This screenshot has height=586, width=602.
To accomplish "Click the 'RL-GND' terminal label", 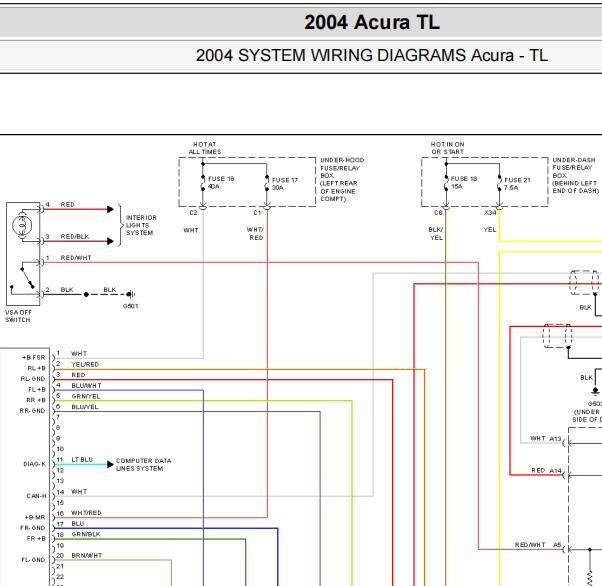I will coord(33,379).
